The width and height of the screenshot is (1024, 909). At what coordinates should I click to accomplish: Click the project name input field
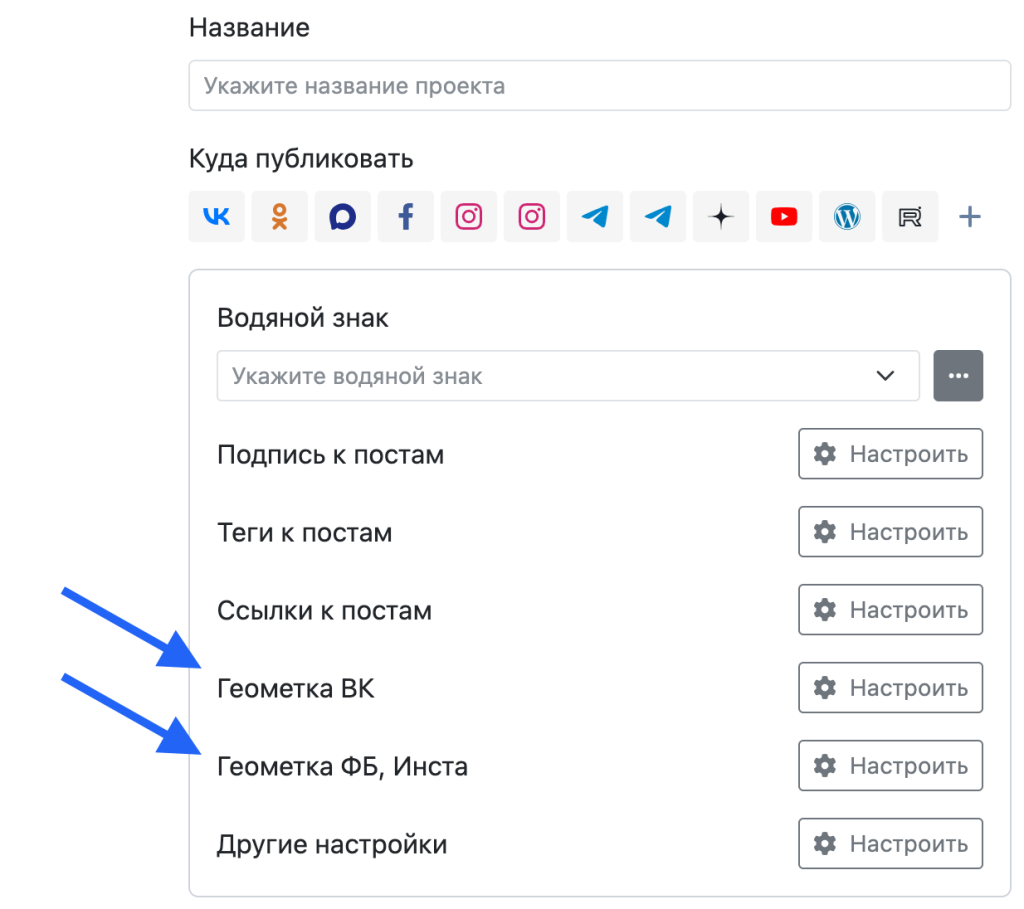[x=599, y=86]
